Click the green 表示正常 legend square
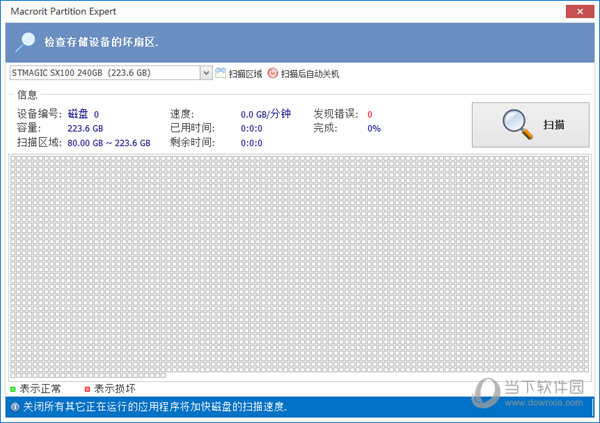This screenshot has width=600, height=423. (x=13, y=389)
